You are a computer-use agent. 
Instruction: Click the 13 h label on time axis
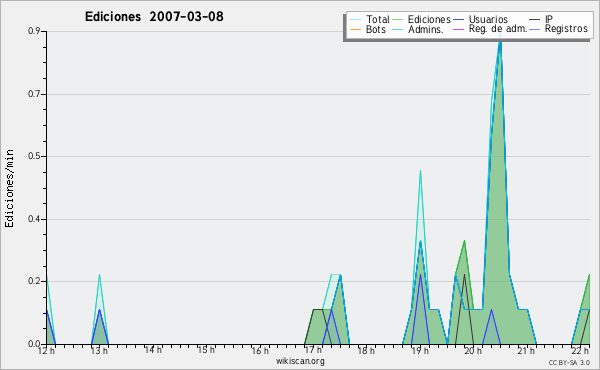[99, 350]
